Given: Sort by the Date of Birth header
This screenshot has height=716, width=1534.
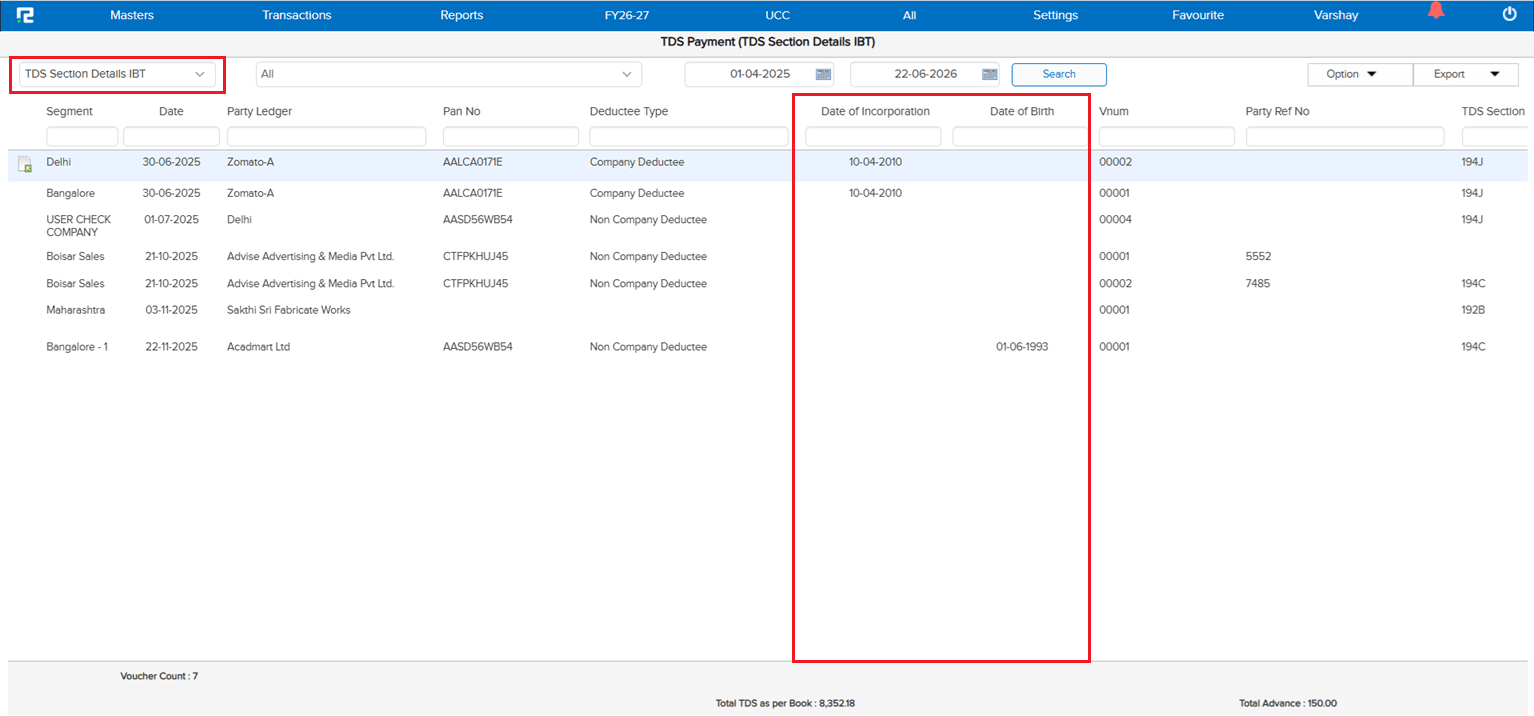Looking at the screenshot, I should pyautogui.click(x=1022, y=112).
